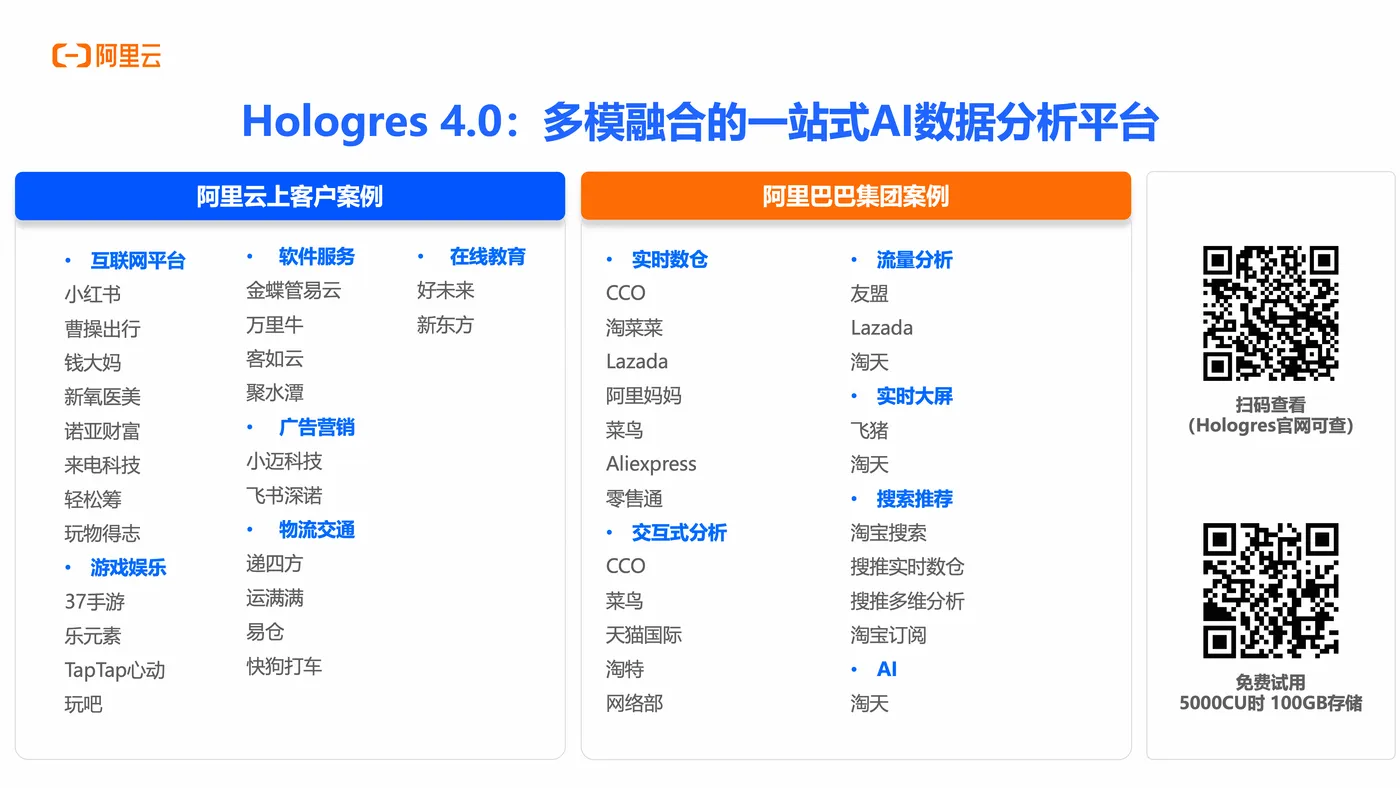Click the QR code above 免费试用

pyautogui.click(x=1270, y=590)
